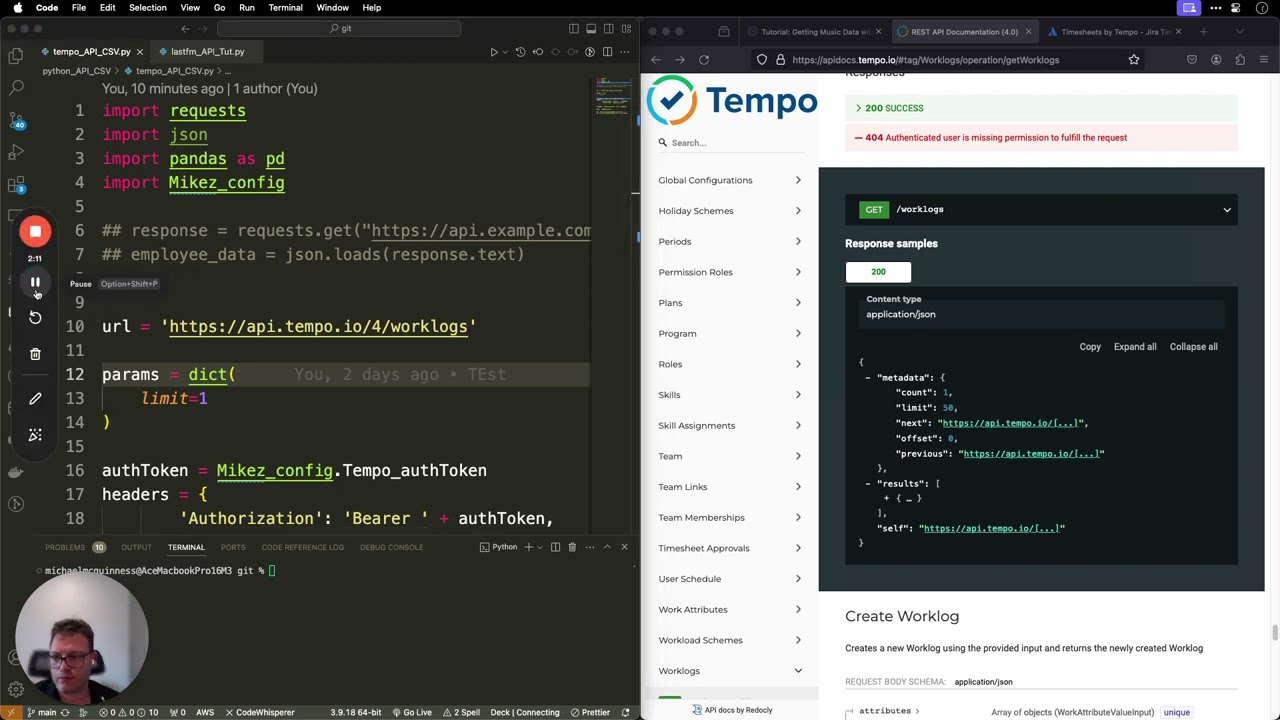Bookmark the page with the star icon
This screenshot has height=720, width=1280.
(x=1134, y=60)
